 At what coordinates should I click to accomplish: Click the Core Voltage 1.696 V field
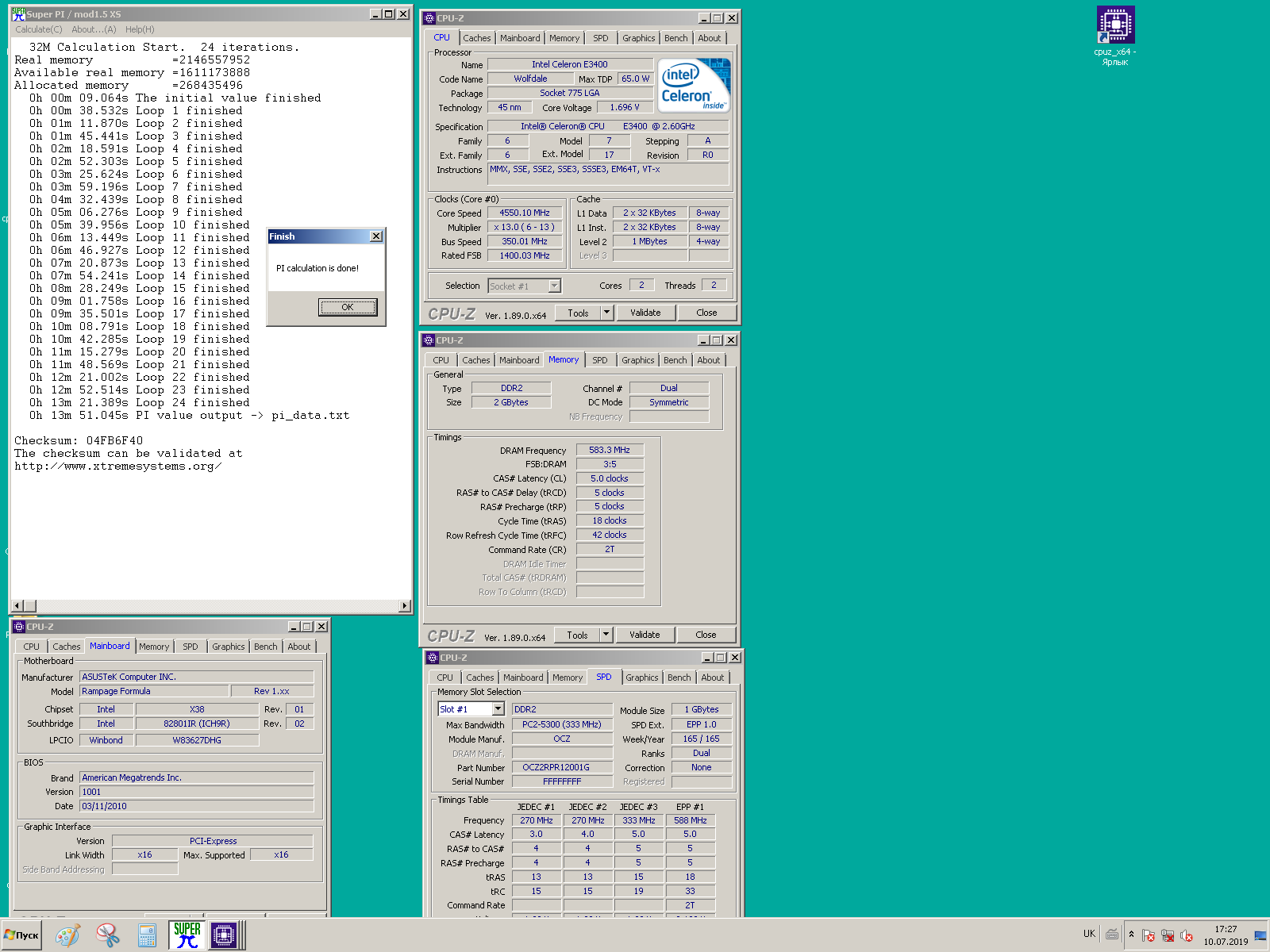[x=625, y=107]
